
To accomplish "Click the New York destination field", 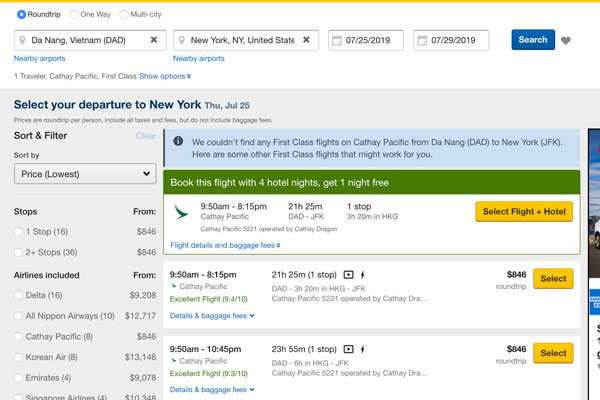I will [x=246, y=40].
